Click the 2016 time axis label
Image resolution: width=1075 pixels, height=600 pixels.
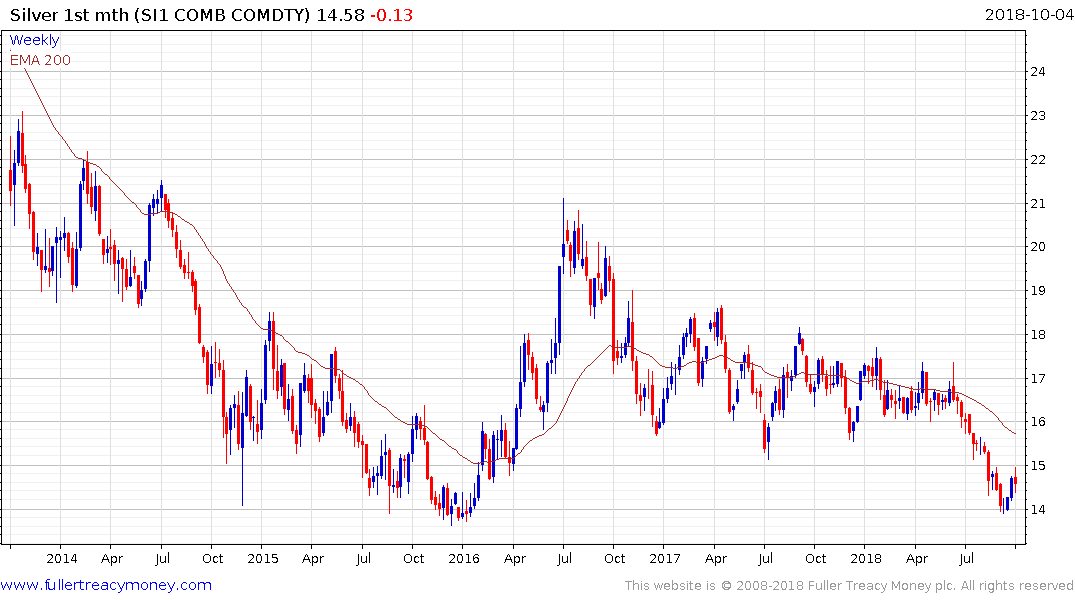click(463, 558)
